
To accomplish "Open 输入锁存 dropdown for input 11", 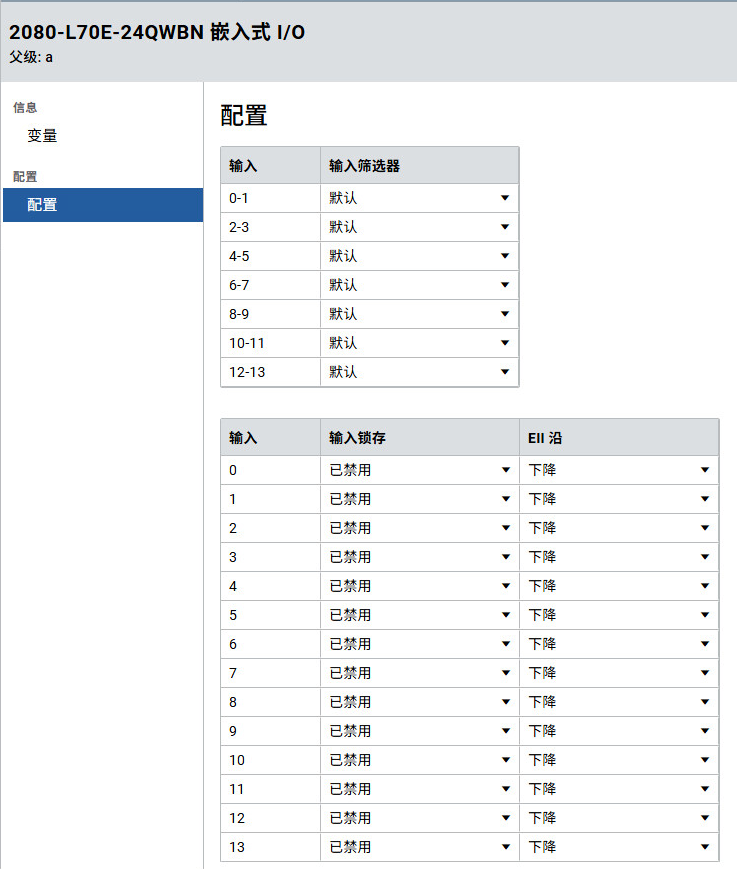I will (420, 789).
